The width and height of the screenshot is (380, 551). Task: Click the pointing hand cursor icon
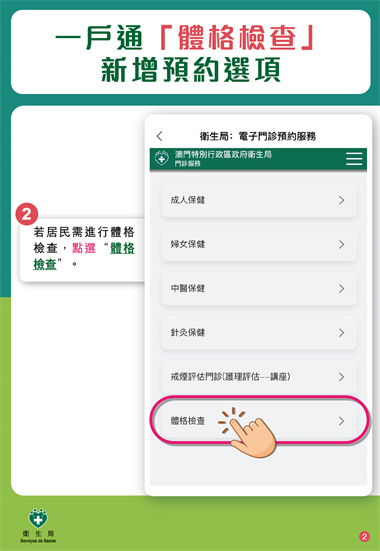(x=250, y=433)
